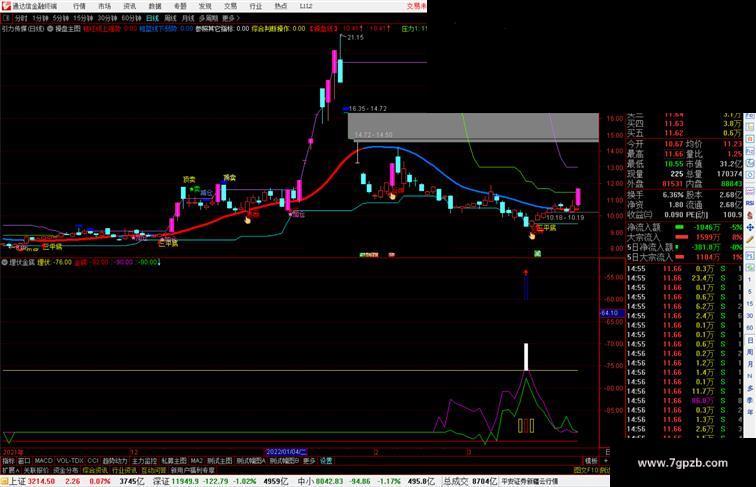Open the 综合资讯 tab
Viewport: 756px width, 487px height.
95,470
